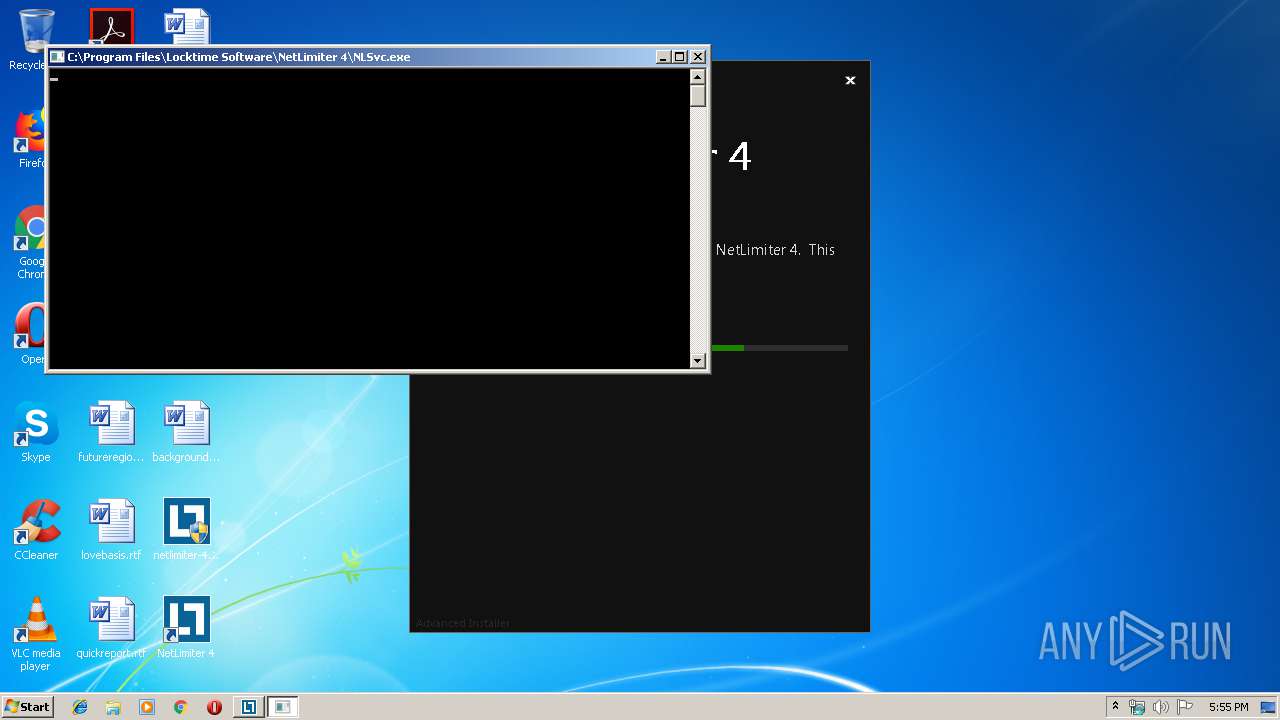Select quickreport.rtf file on desktop
This screenshot has height=720, width=1280.
pos(111,628)
